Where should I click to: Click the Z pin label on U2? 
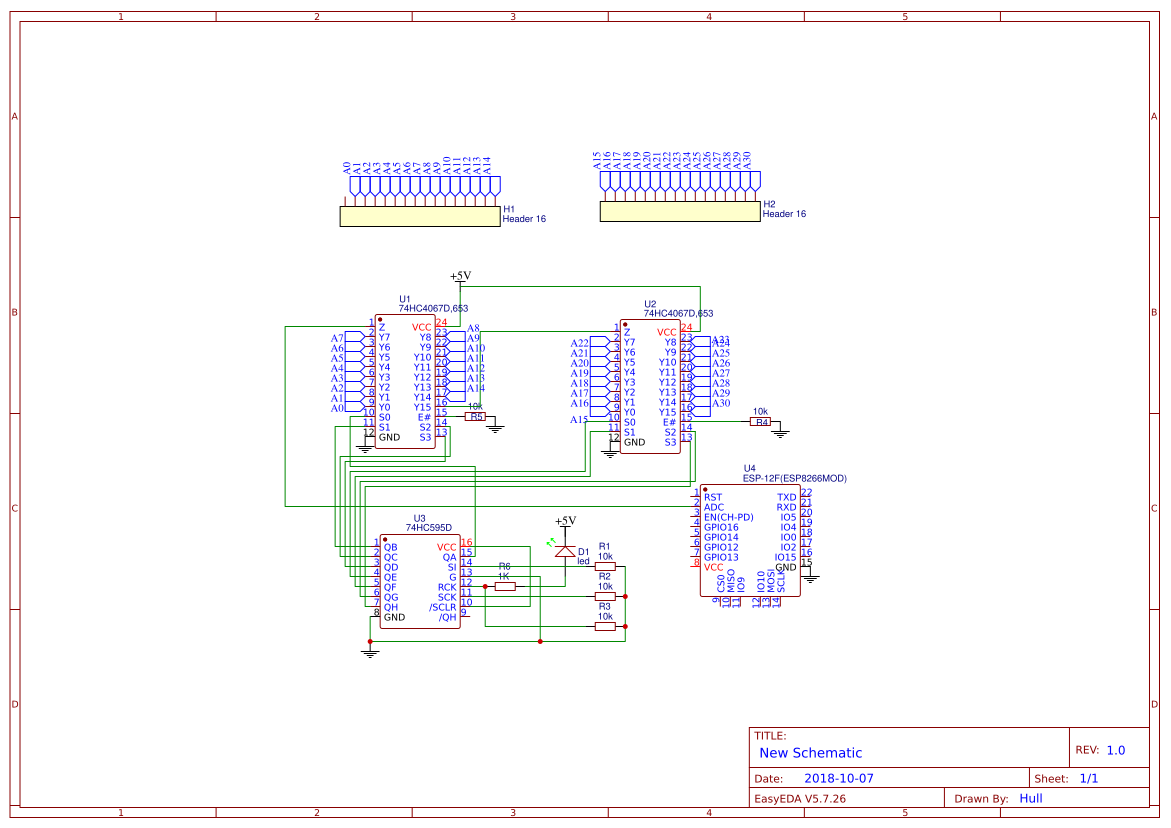(627, 332)
